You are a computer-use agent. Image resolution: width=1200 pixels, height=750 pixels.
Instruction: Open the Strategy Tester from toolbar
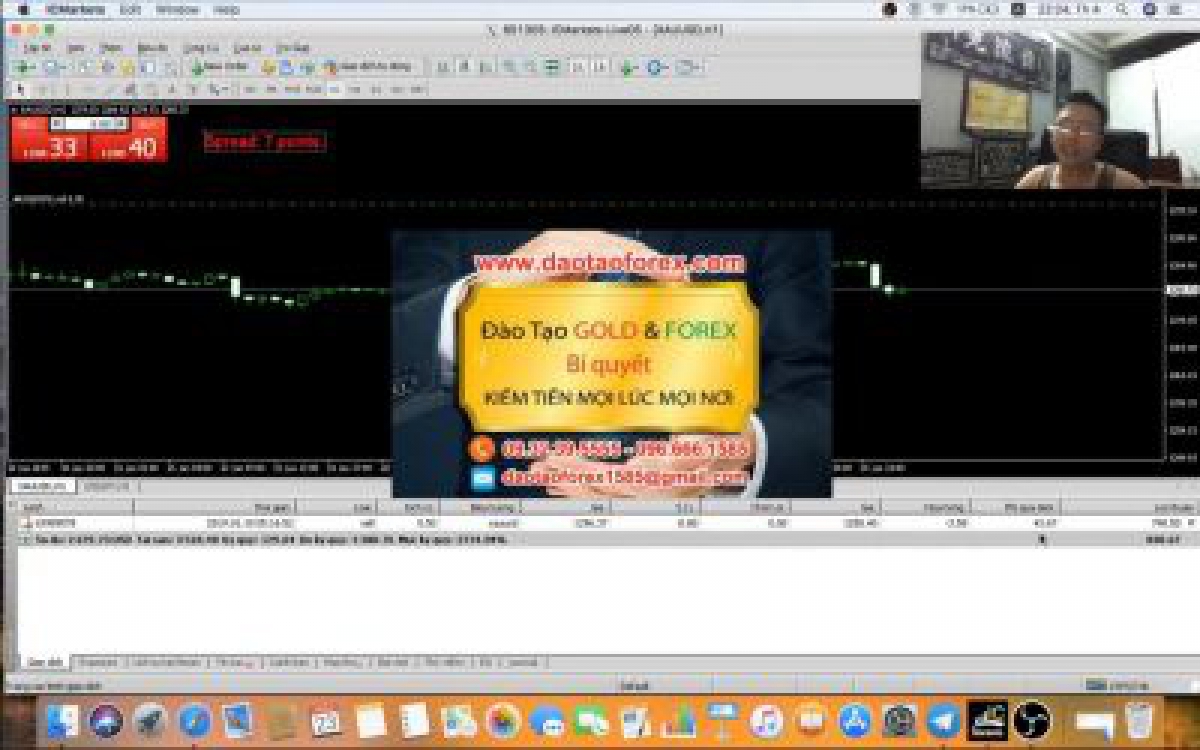point(170,67)
